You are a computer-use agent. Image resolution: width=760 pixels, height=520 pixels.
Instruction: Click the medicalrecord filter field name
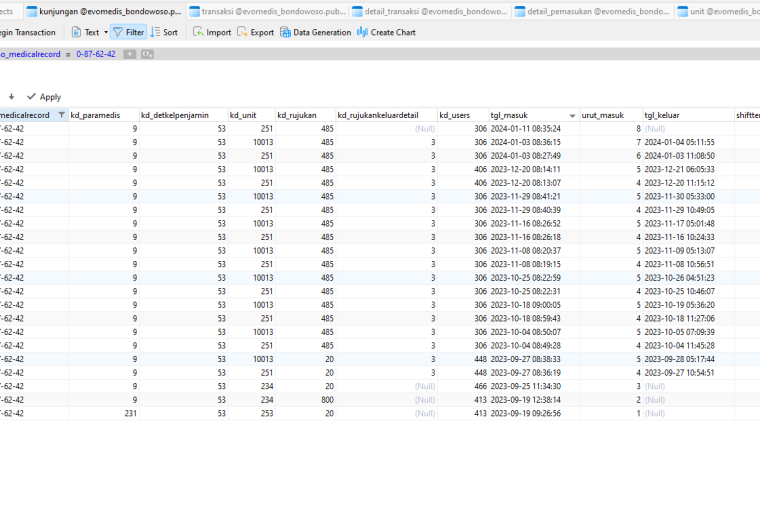[x=30, y=54]
